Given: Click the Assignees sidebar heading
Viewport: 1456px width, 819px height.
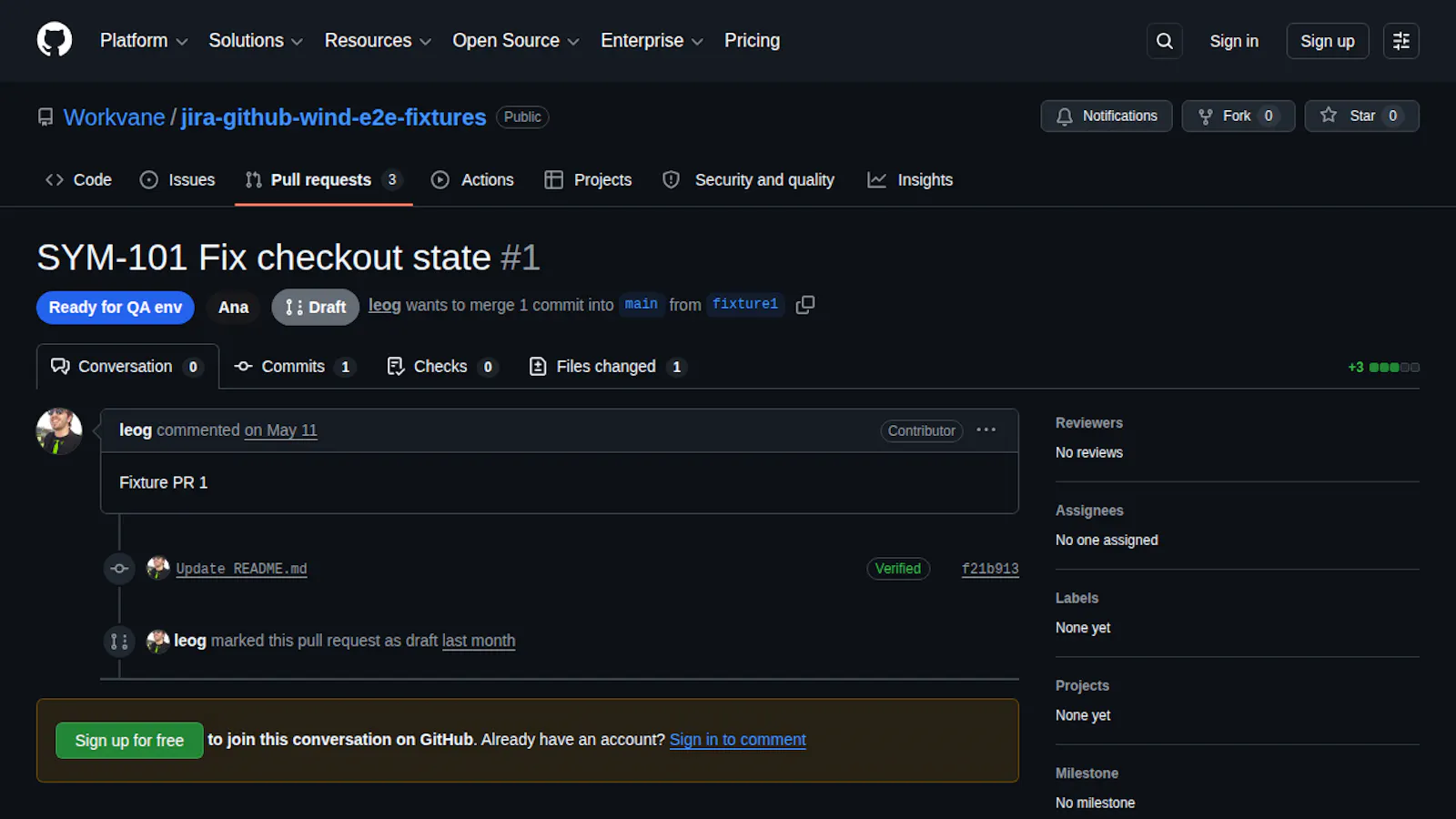Looking at the screenshot, I should 1089,511.
